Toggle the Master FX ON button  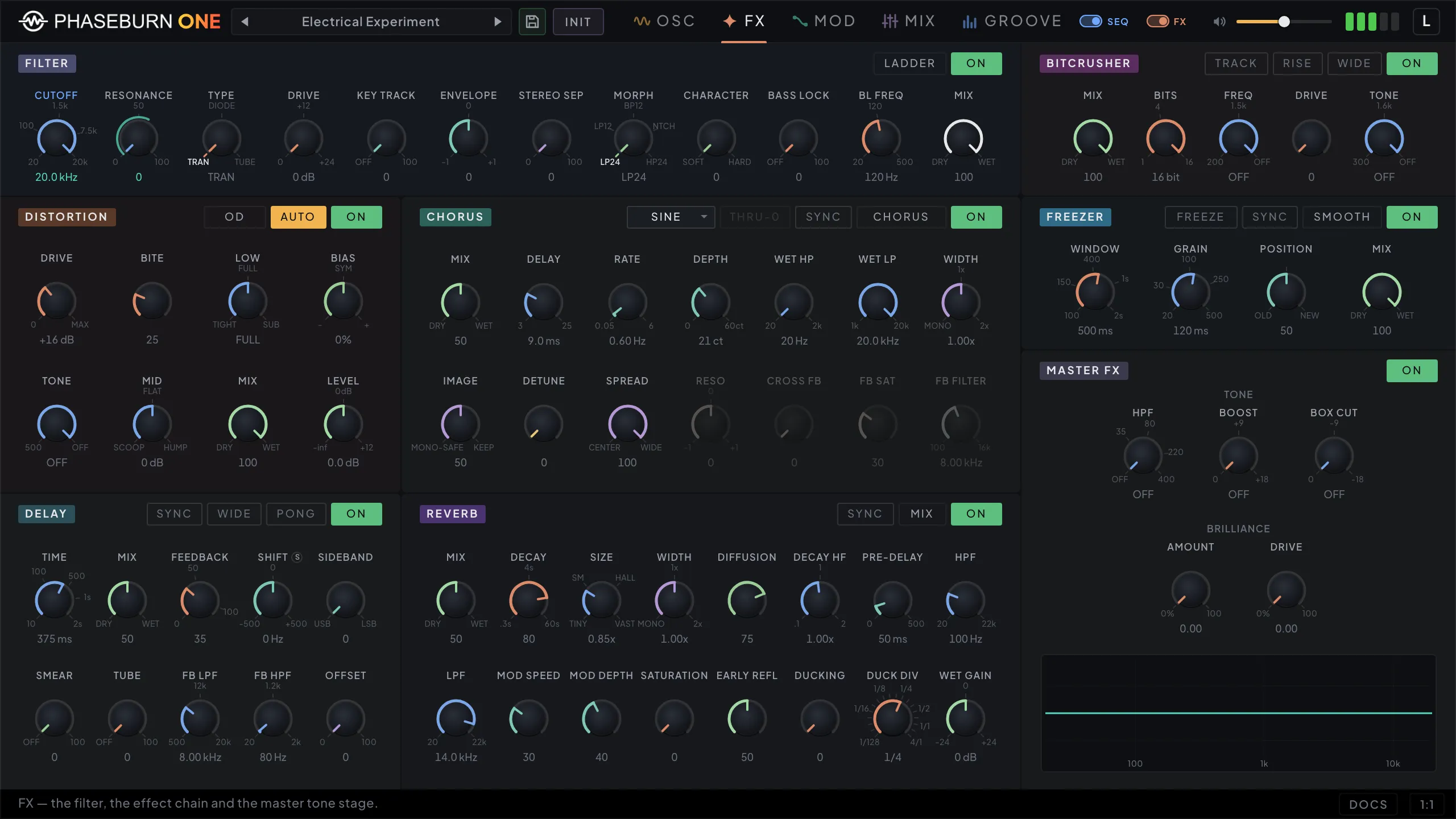tap(1412, 370)
